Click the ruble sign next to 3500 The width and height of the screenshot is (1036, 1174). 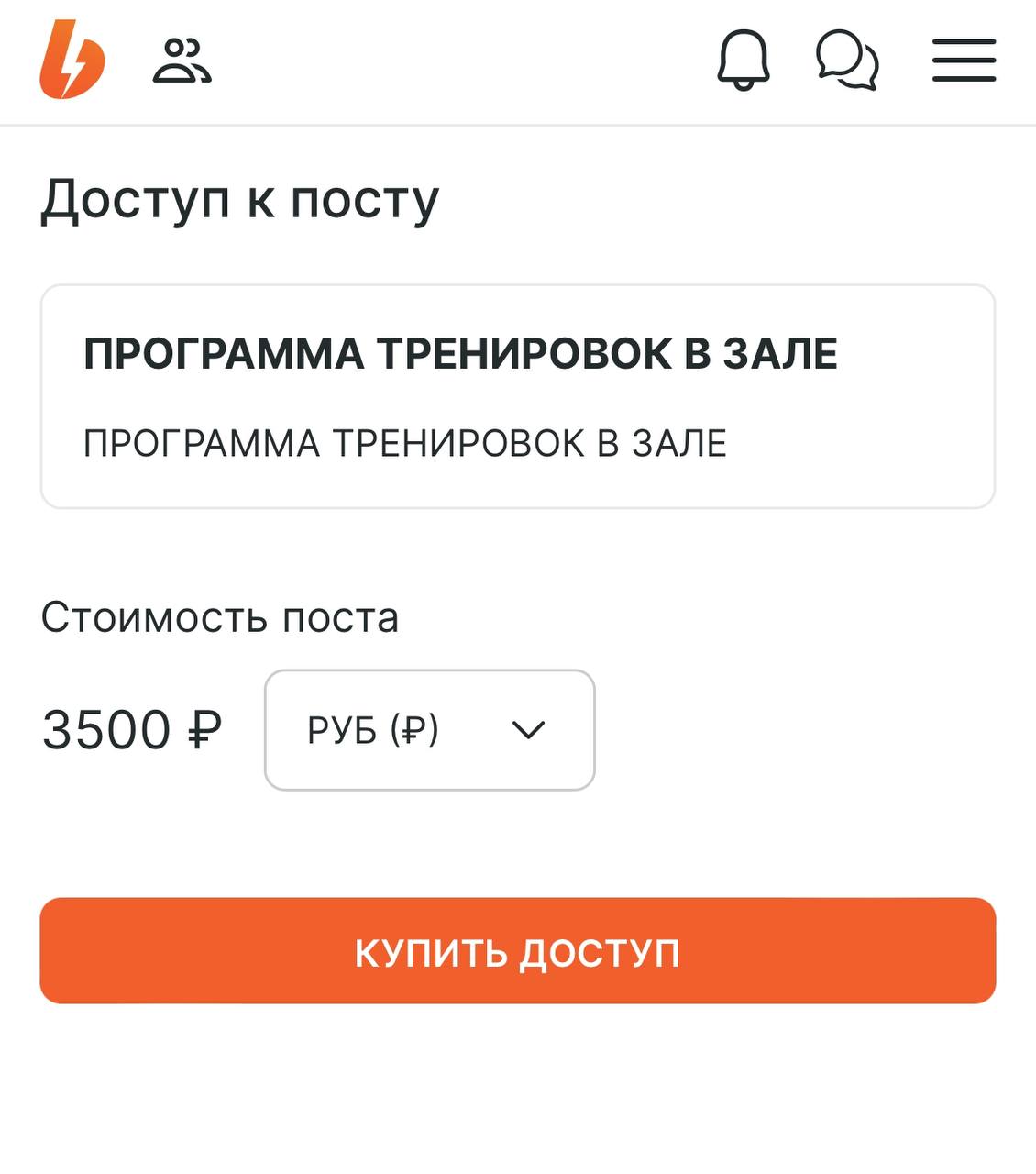[204, 730]
